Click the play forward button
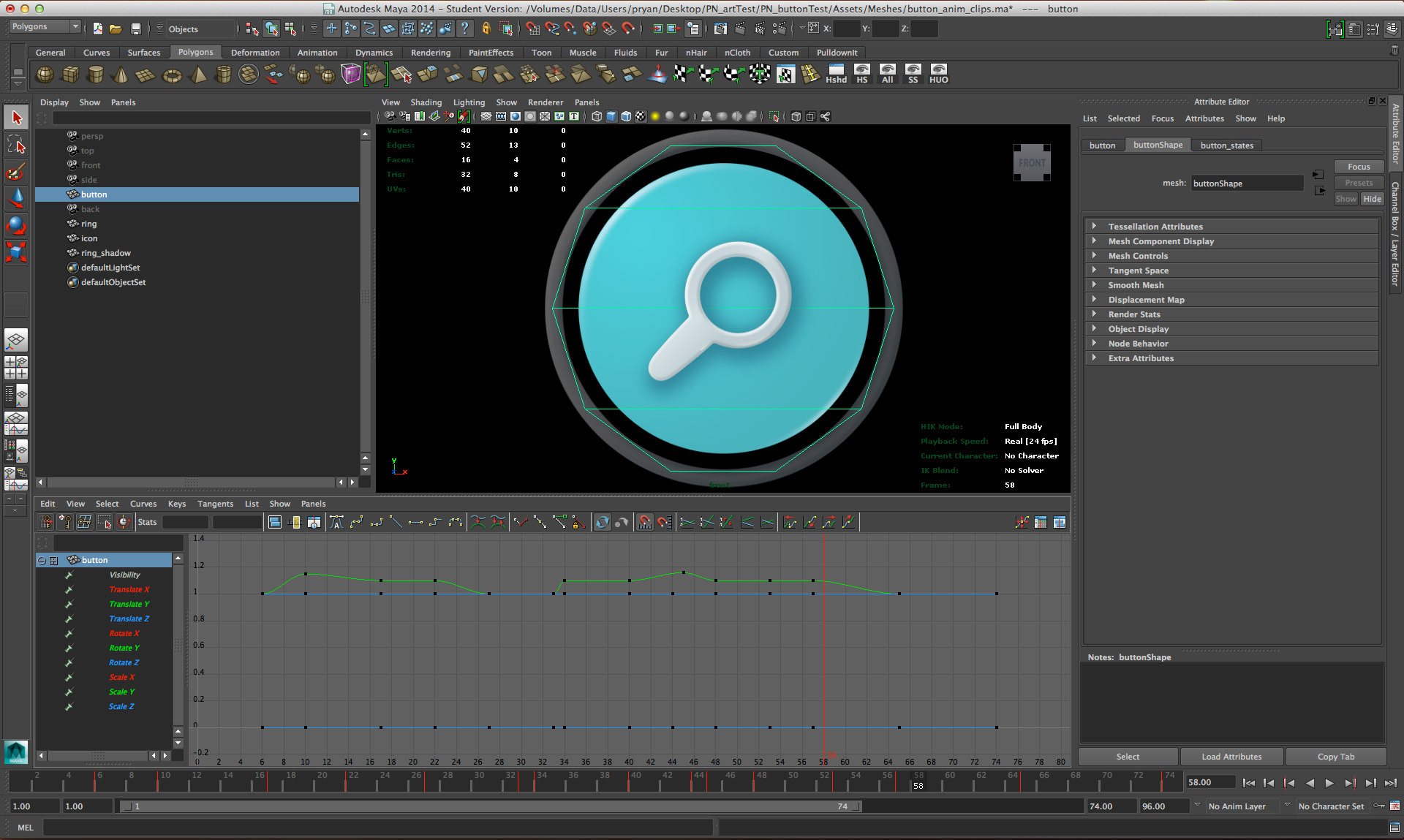 tap(1329, 783)
